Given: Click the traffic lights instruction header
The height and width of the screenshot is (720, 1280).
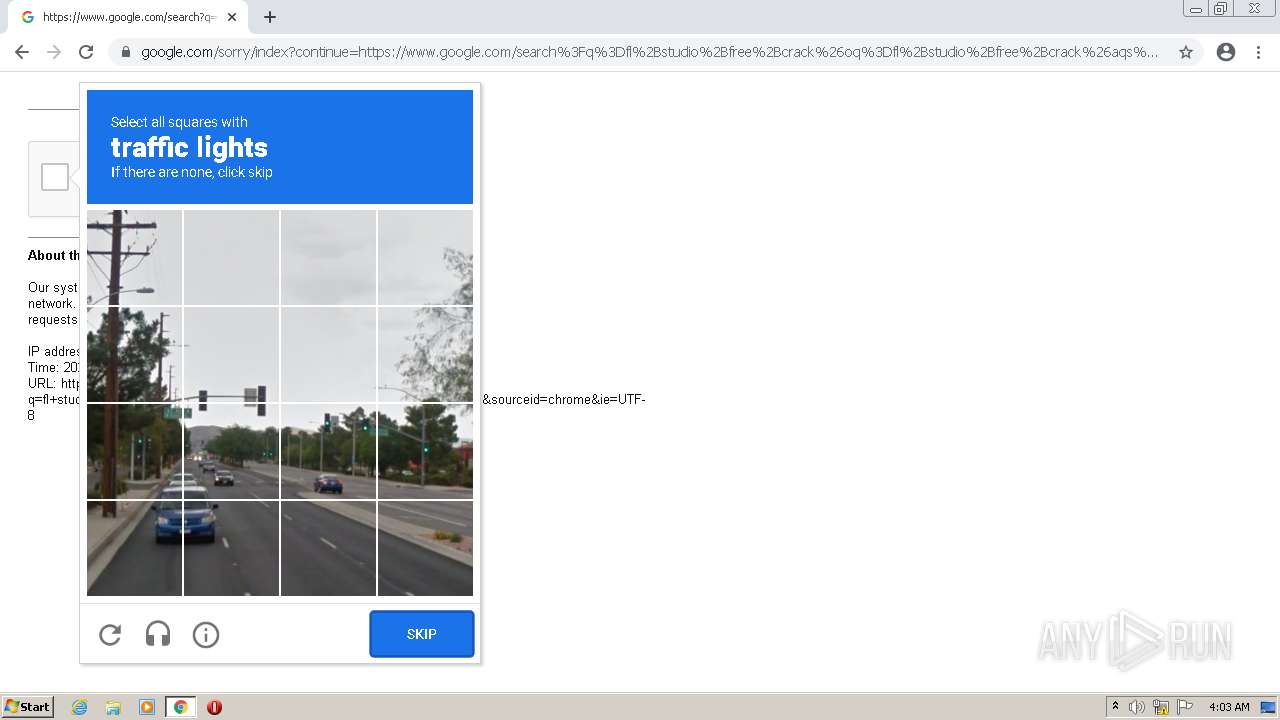Looking at the screenshot, I should [x=280, y=147].
